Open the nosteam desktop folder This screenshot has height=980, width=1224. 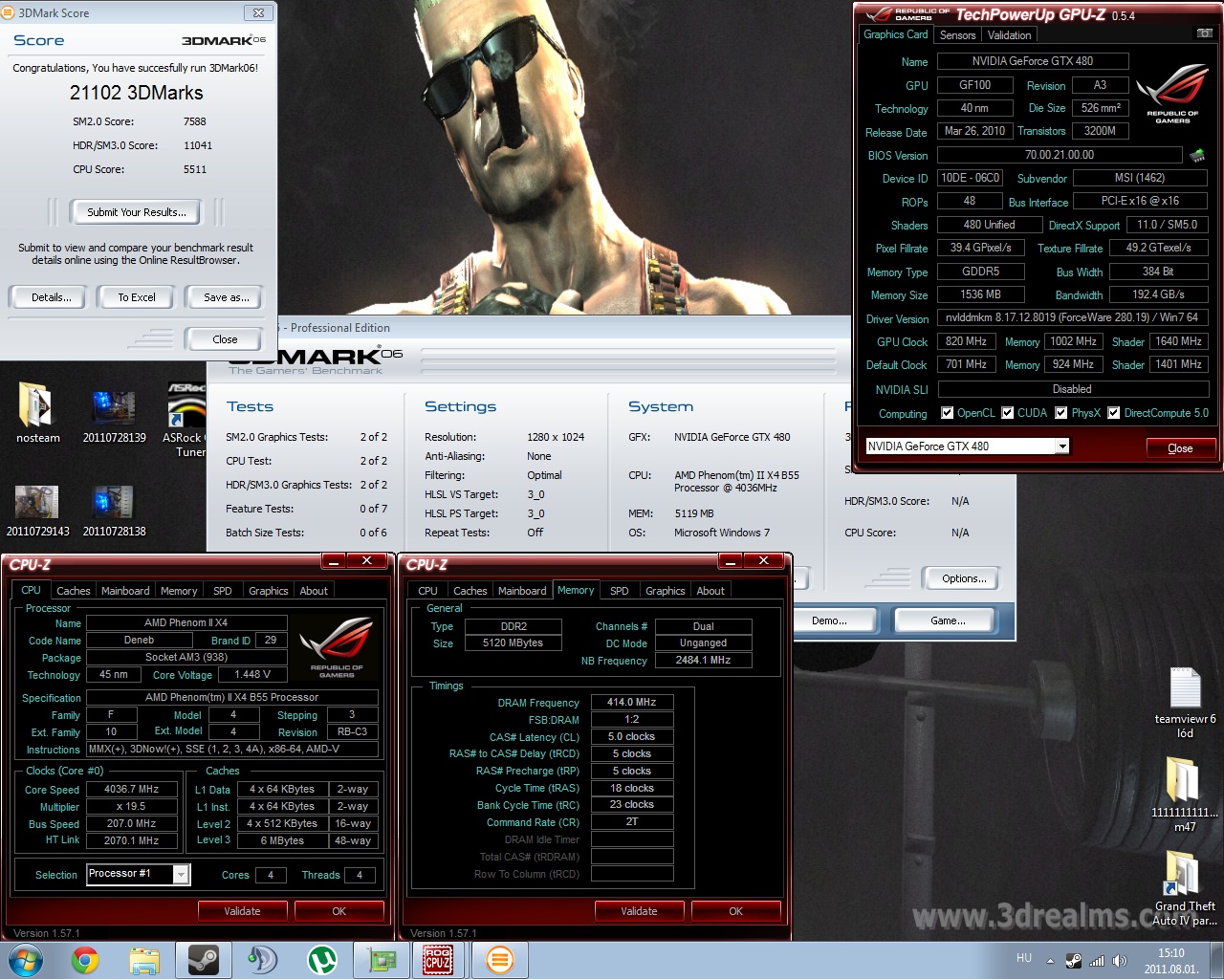[x=37, y=413]
